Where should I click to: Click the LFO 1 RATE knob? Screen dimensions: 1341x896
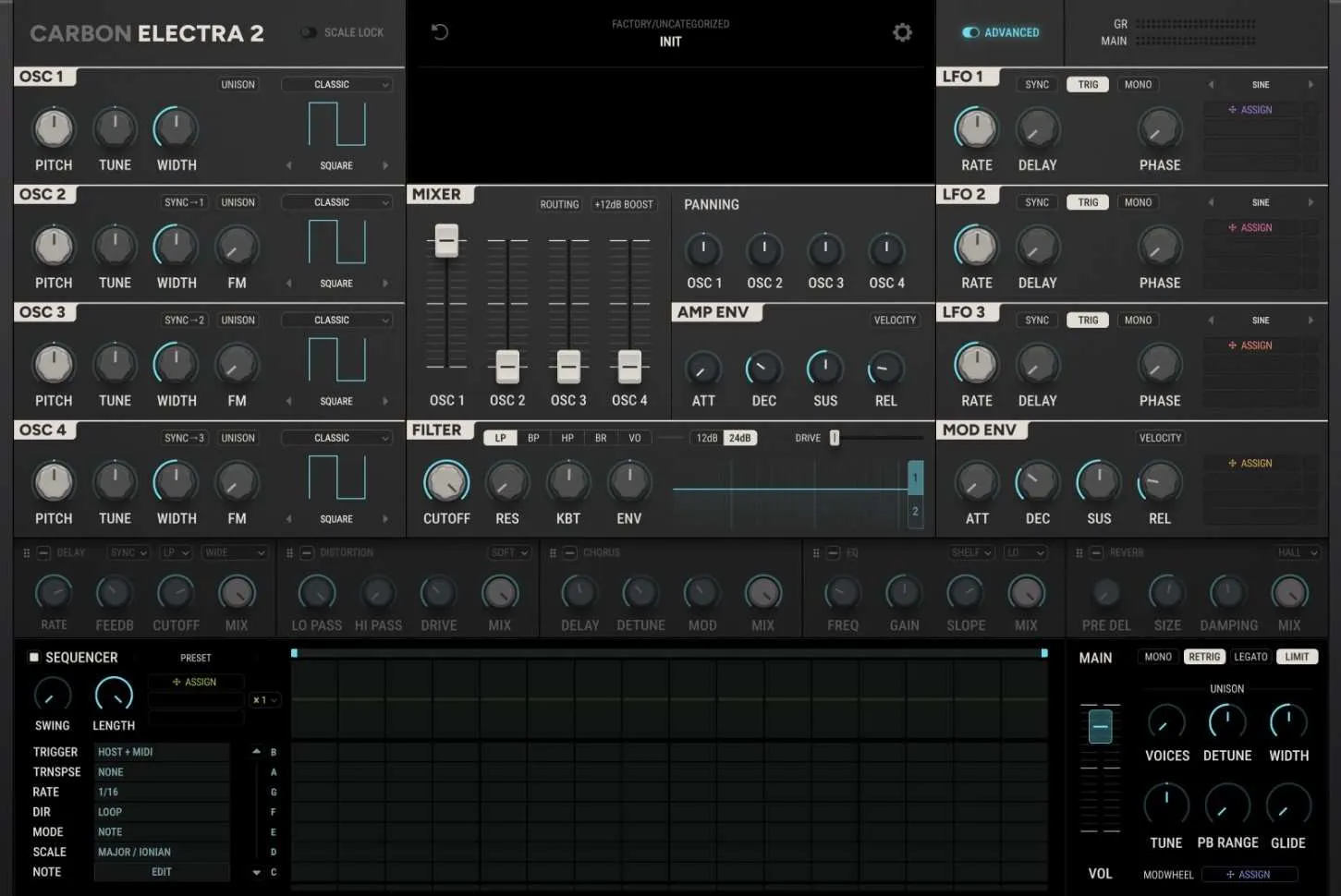click(976, 128)
